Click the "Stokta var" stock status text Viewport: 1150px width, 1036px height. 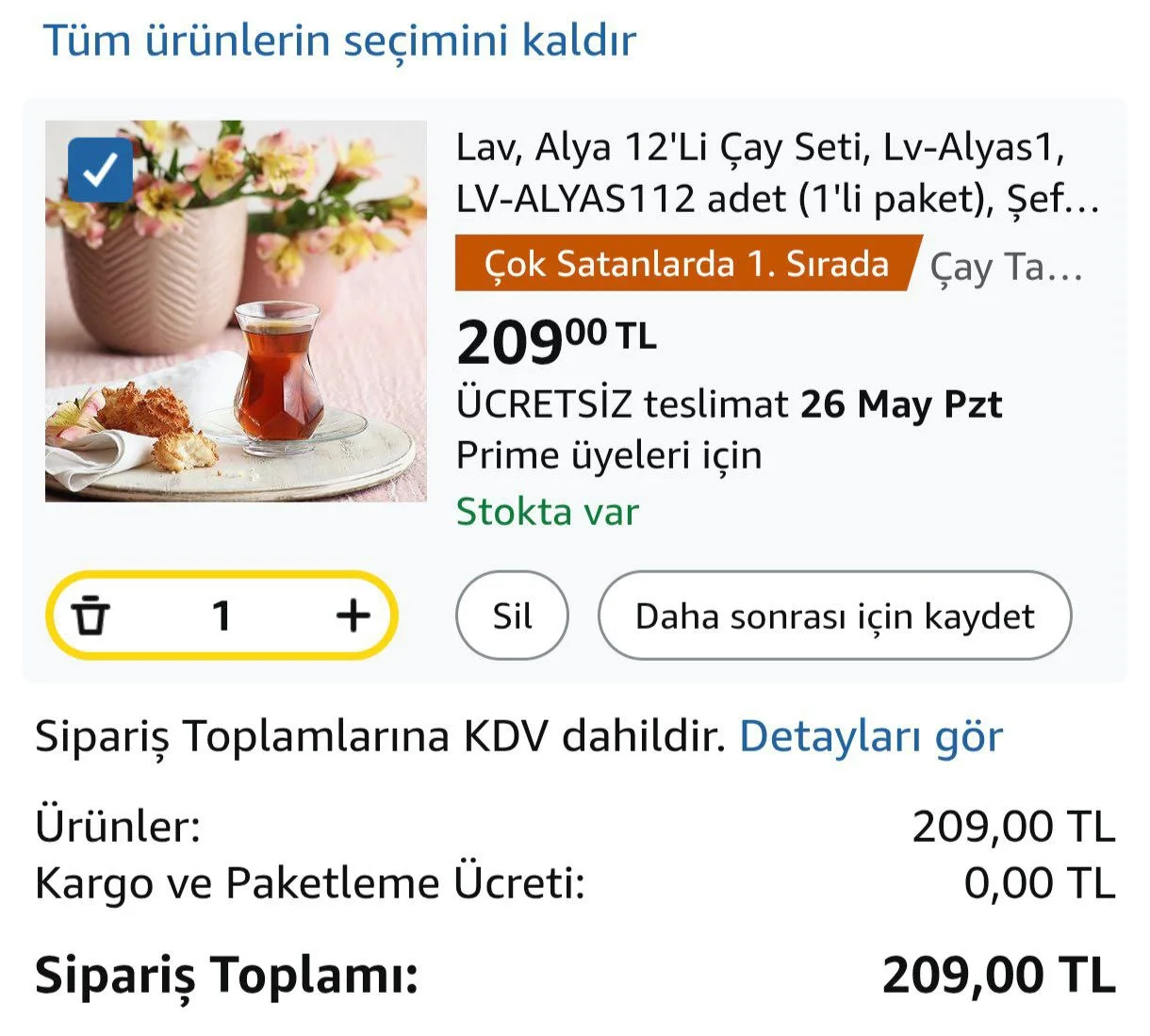(547, 512)
